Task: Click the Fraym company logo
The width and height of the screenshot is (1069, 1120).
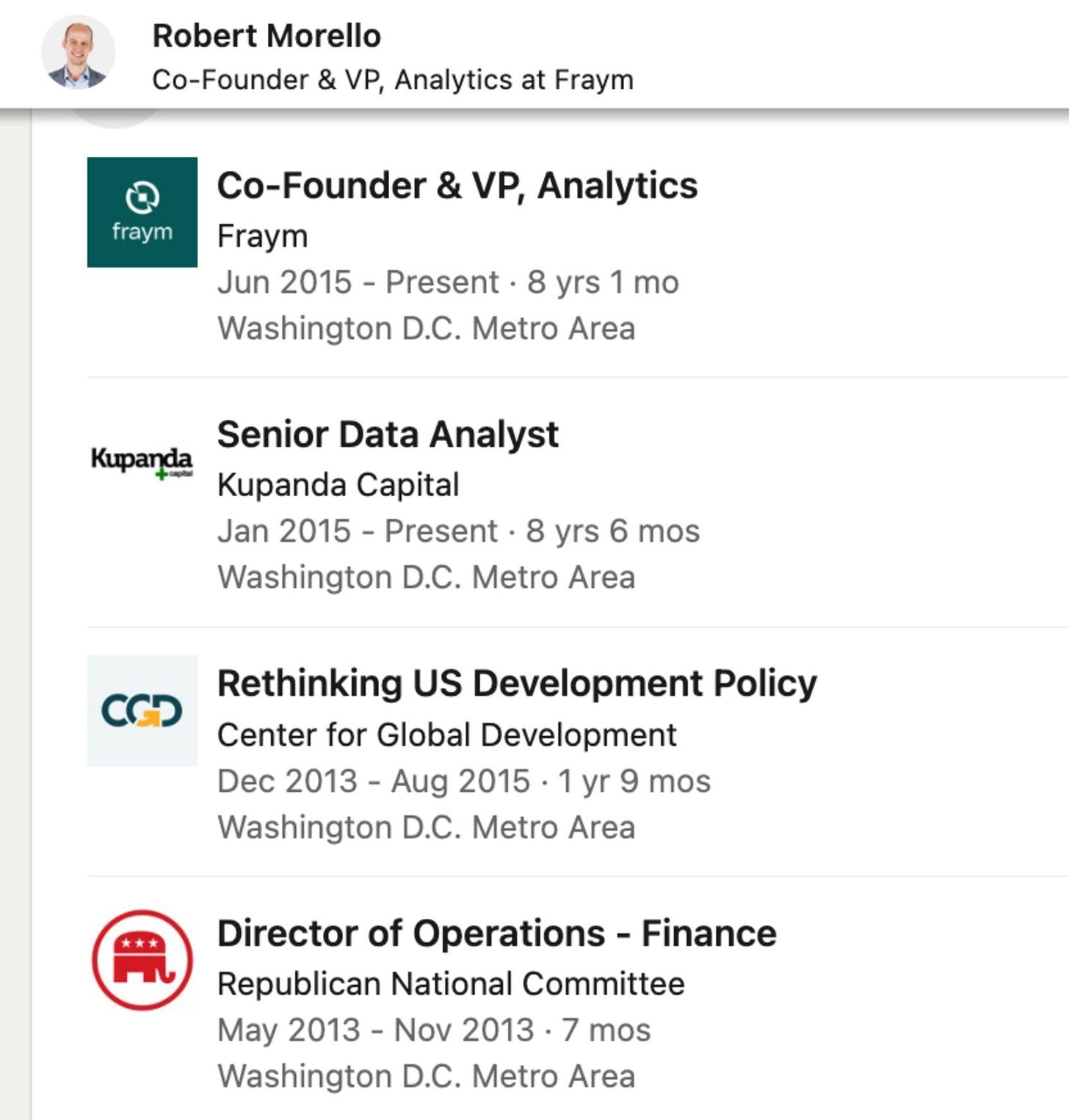Action: (142, 212)
